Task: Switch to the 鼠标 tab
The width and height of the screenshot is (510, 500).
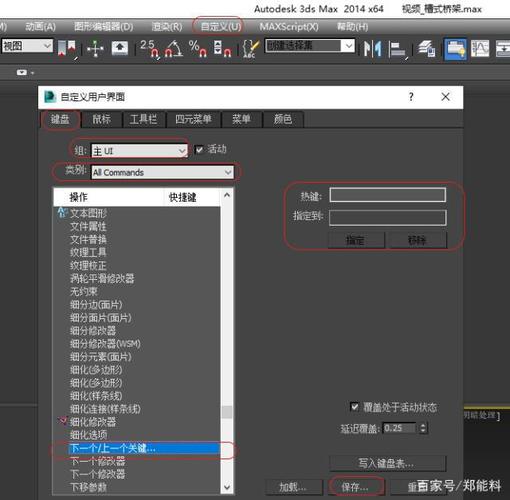Action: pos(102,119)
